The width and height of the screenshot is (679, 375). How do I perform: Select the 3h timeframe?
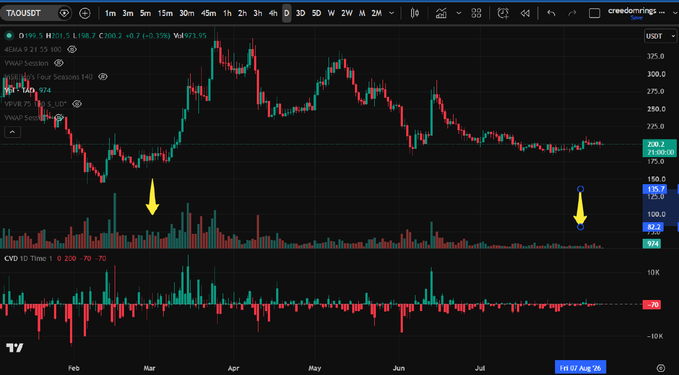[x=258, y=13]
